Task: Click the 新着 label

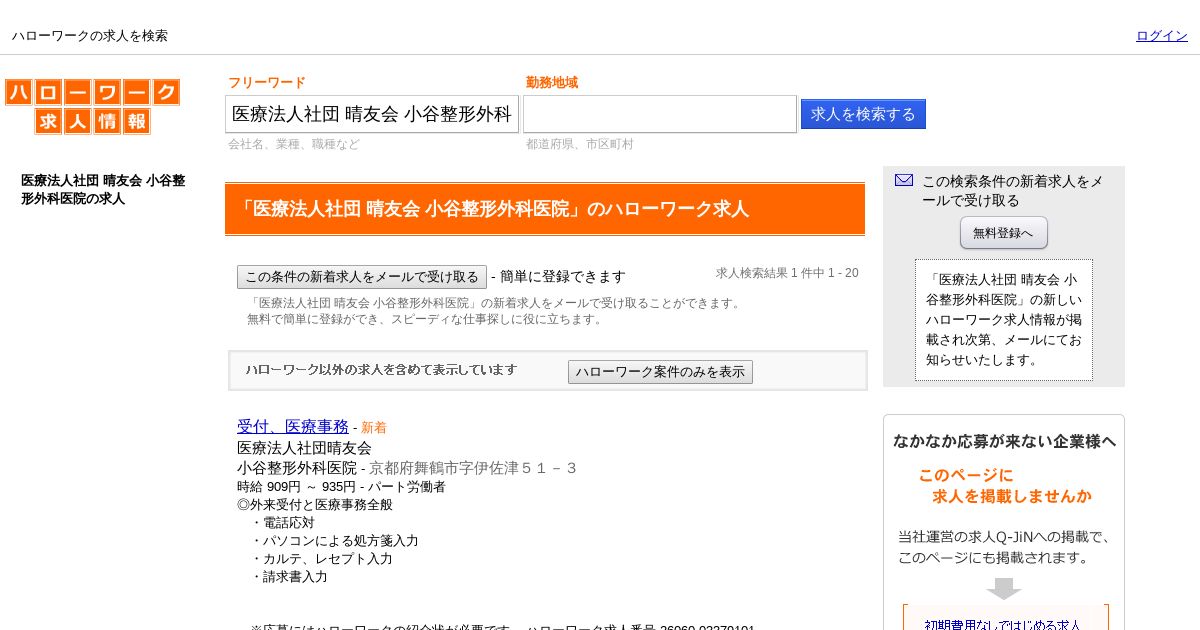Action: [374, 428]
